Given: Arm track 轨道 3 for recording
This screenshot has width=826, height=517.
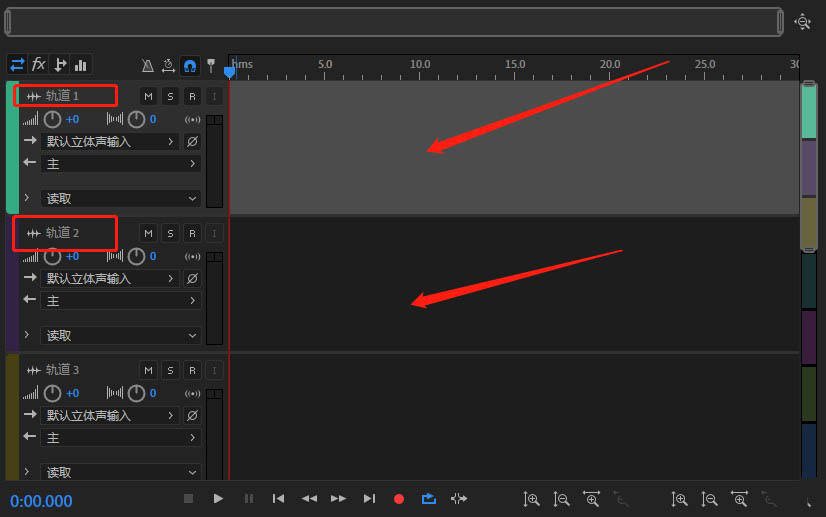Looking at the screenshot, I should click(192, 370).
